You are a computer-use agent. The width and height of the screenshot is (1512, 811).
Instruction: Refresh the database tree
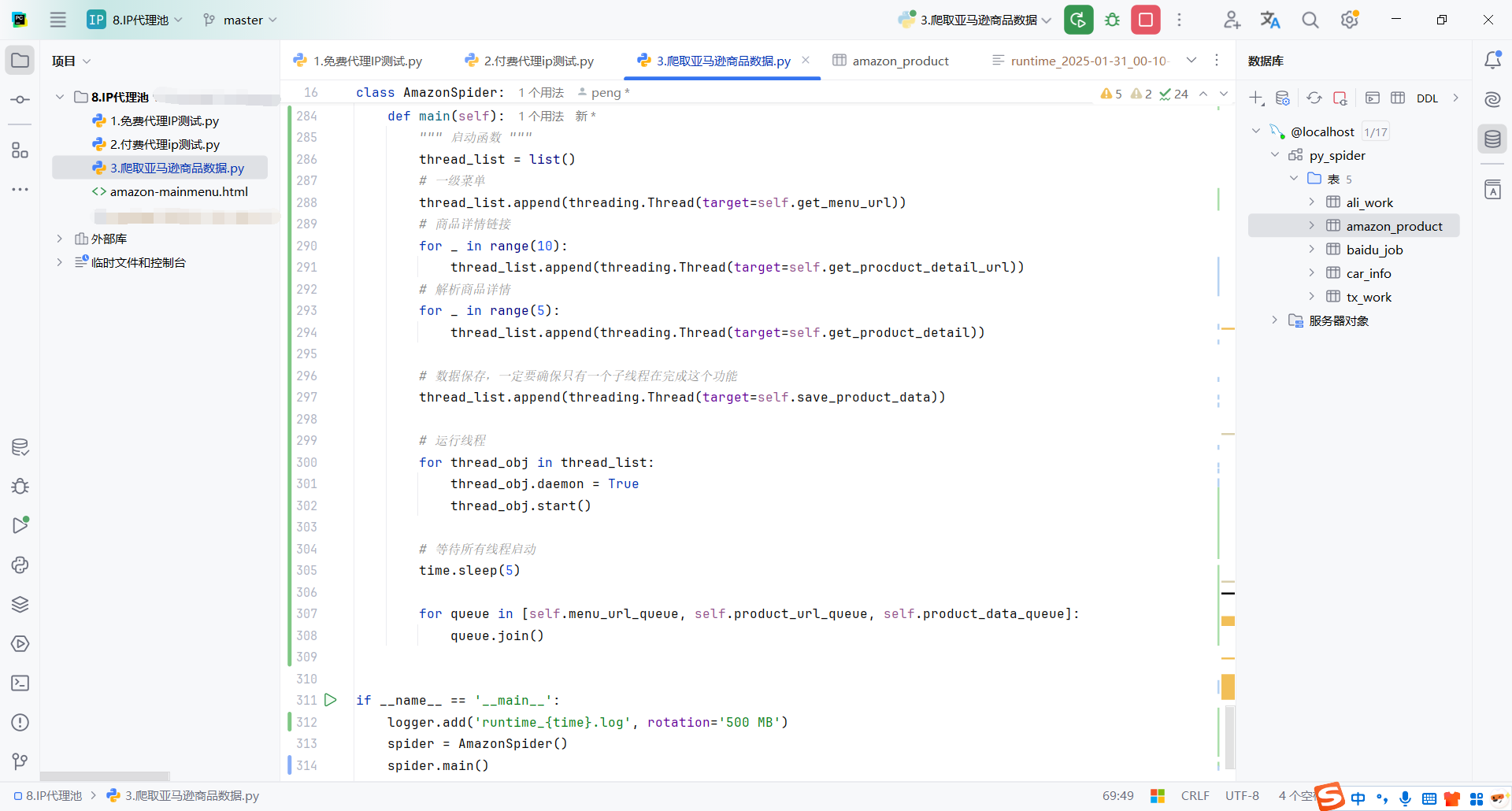coord(1314,98)
